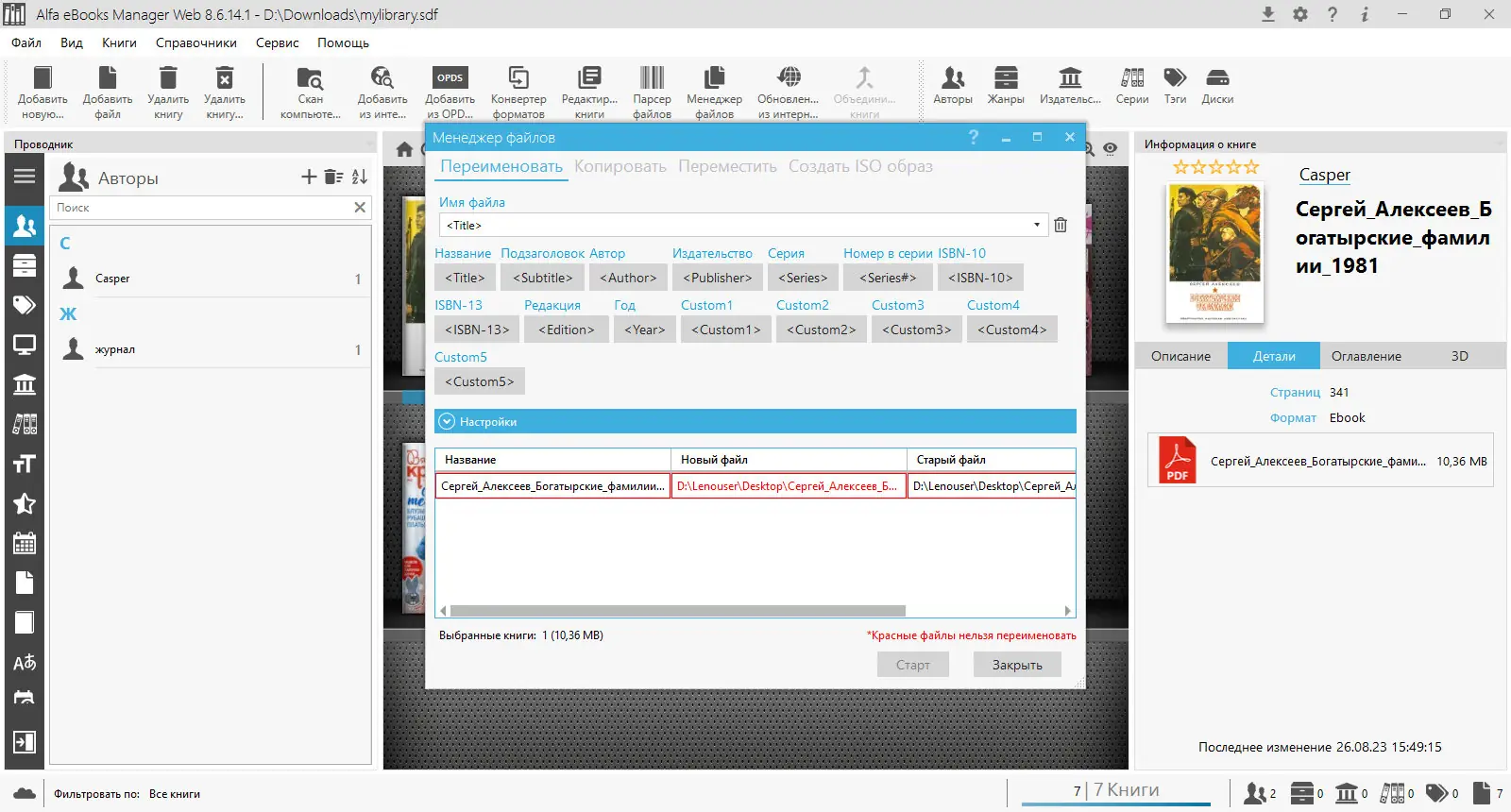Viewport: 1511px width, 812px height.
Task: Open the Оглавление tab in book info
Action: 1367,356
